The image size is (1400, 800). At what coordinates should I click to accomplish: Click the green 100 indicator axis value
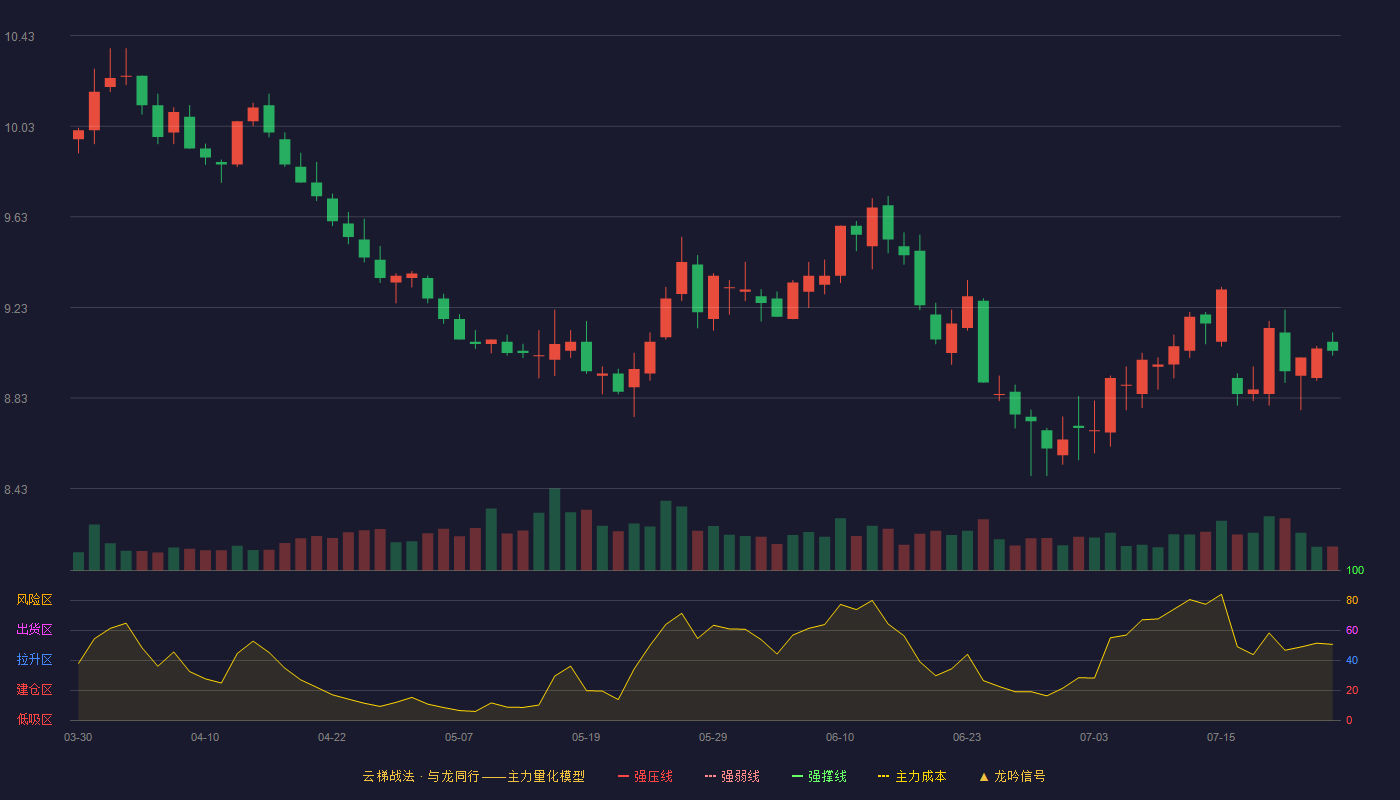[x=1355, y=570]
